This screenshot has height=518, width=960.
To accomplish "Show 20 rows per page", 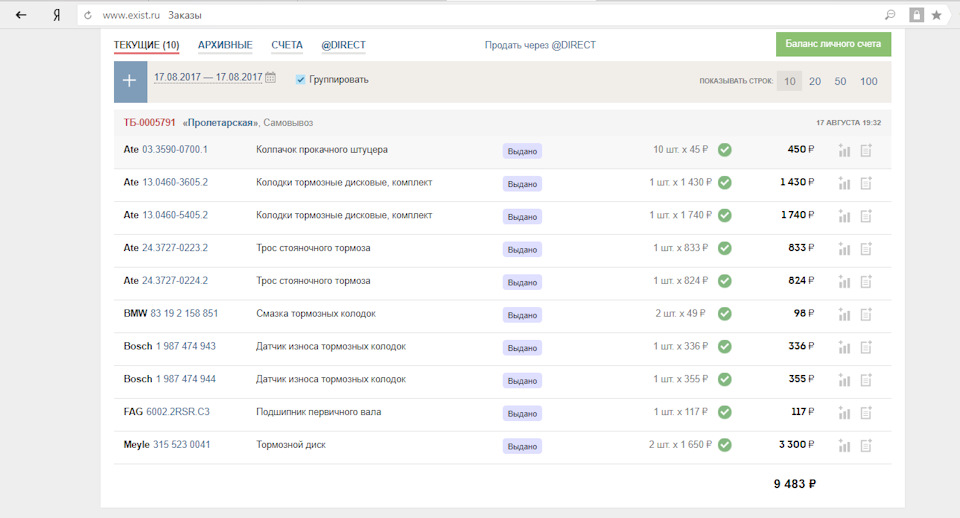I will tap(815, 81).
